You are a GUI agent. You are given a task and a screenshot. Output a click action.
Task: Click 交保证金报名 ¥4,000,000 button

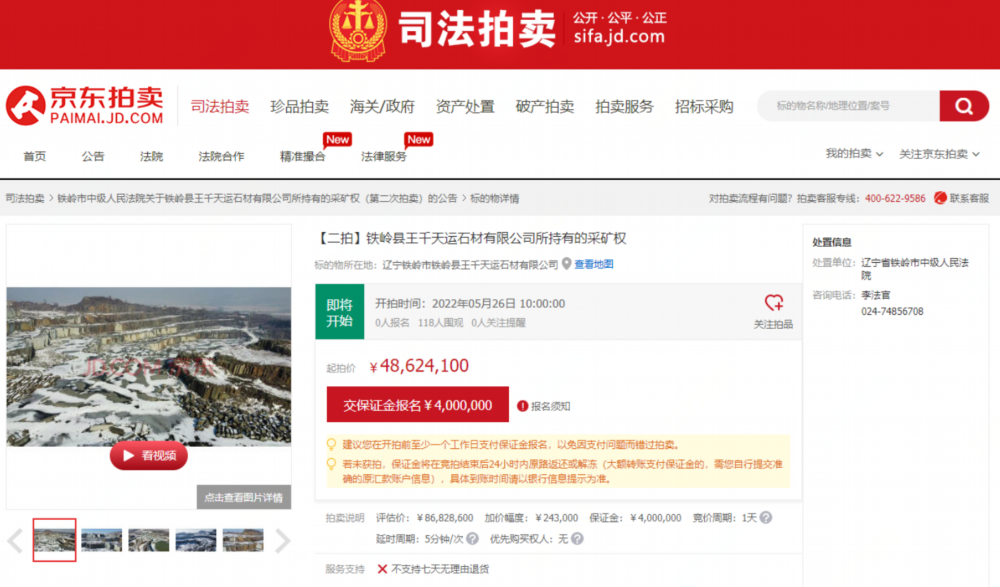418,405
